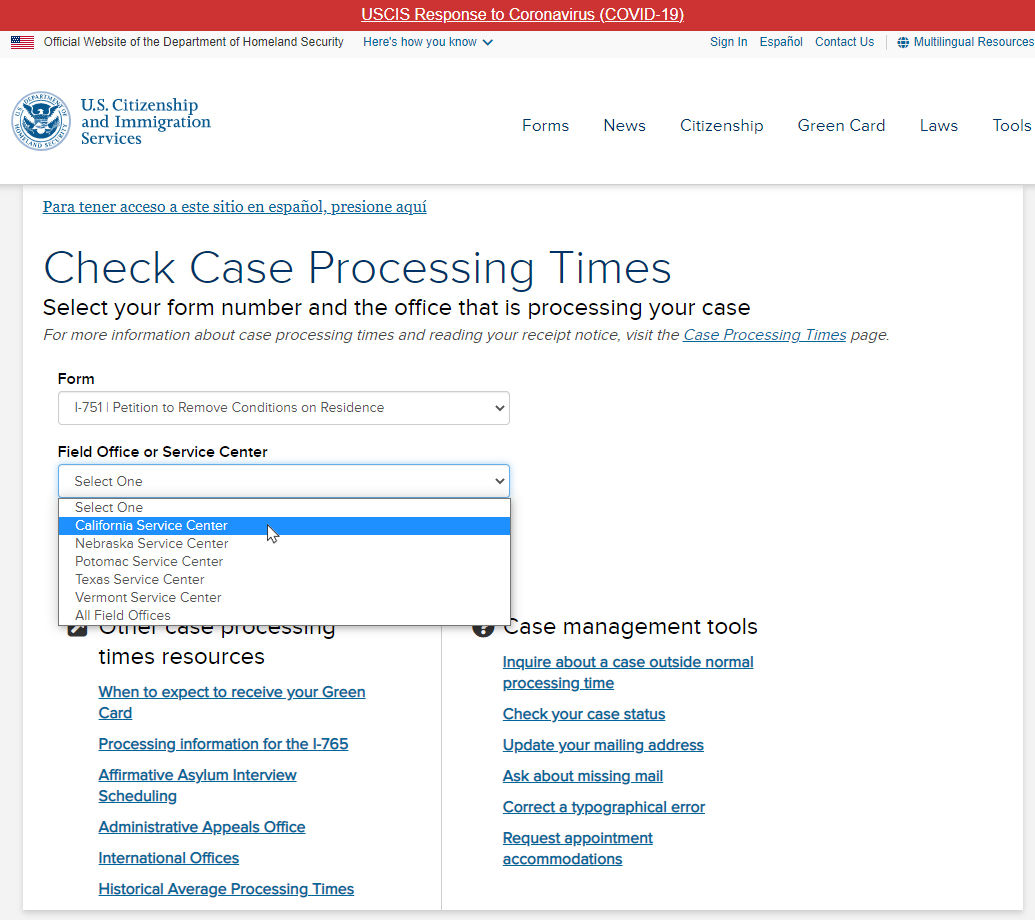Open the Laws navigation menu
Viewport: 1035px width, 920px height.
pos(939,125)
